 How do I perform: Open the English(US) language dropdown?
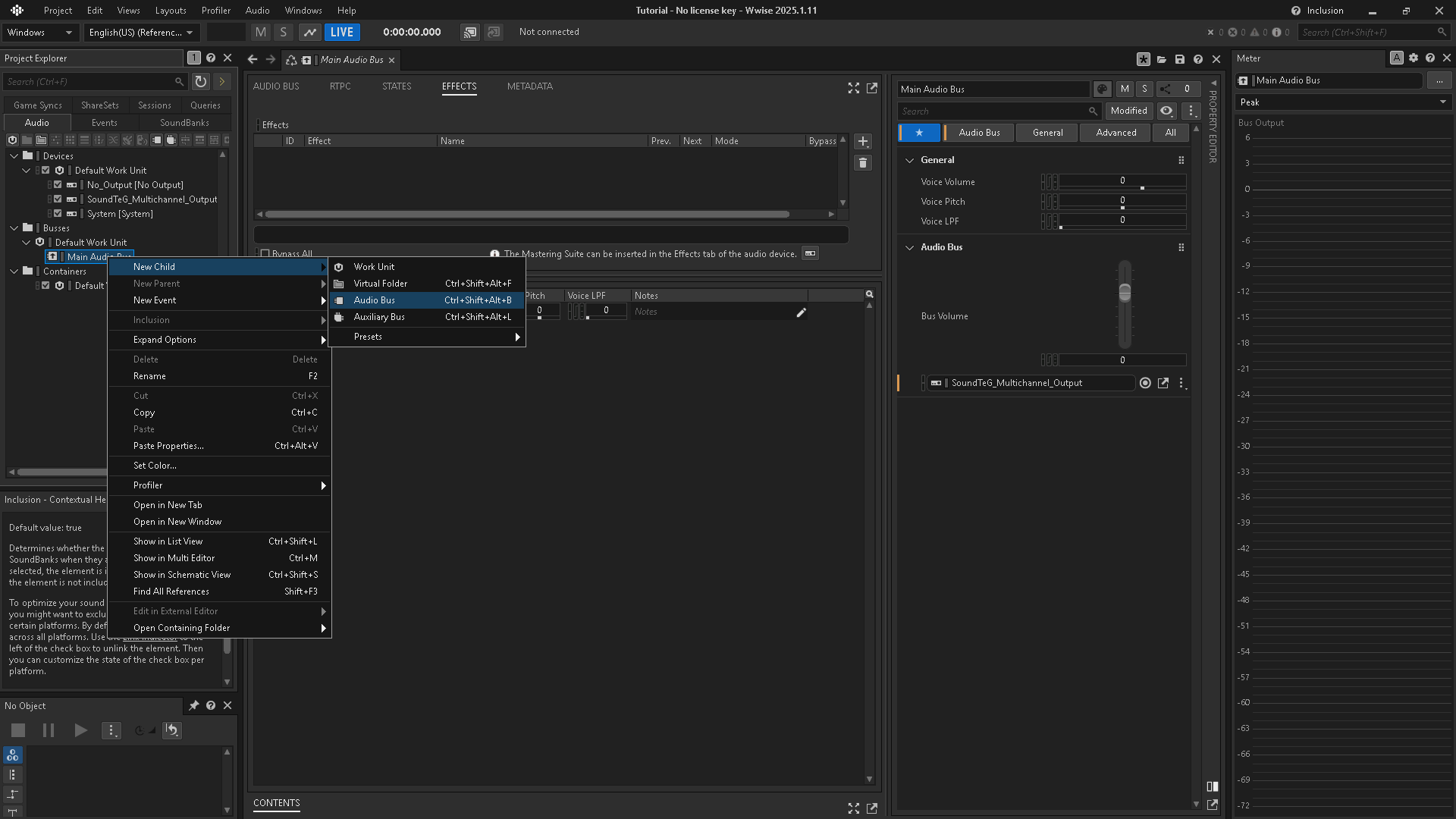click(141, 33)
